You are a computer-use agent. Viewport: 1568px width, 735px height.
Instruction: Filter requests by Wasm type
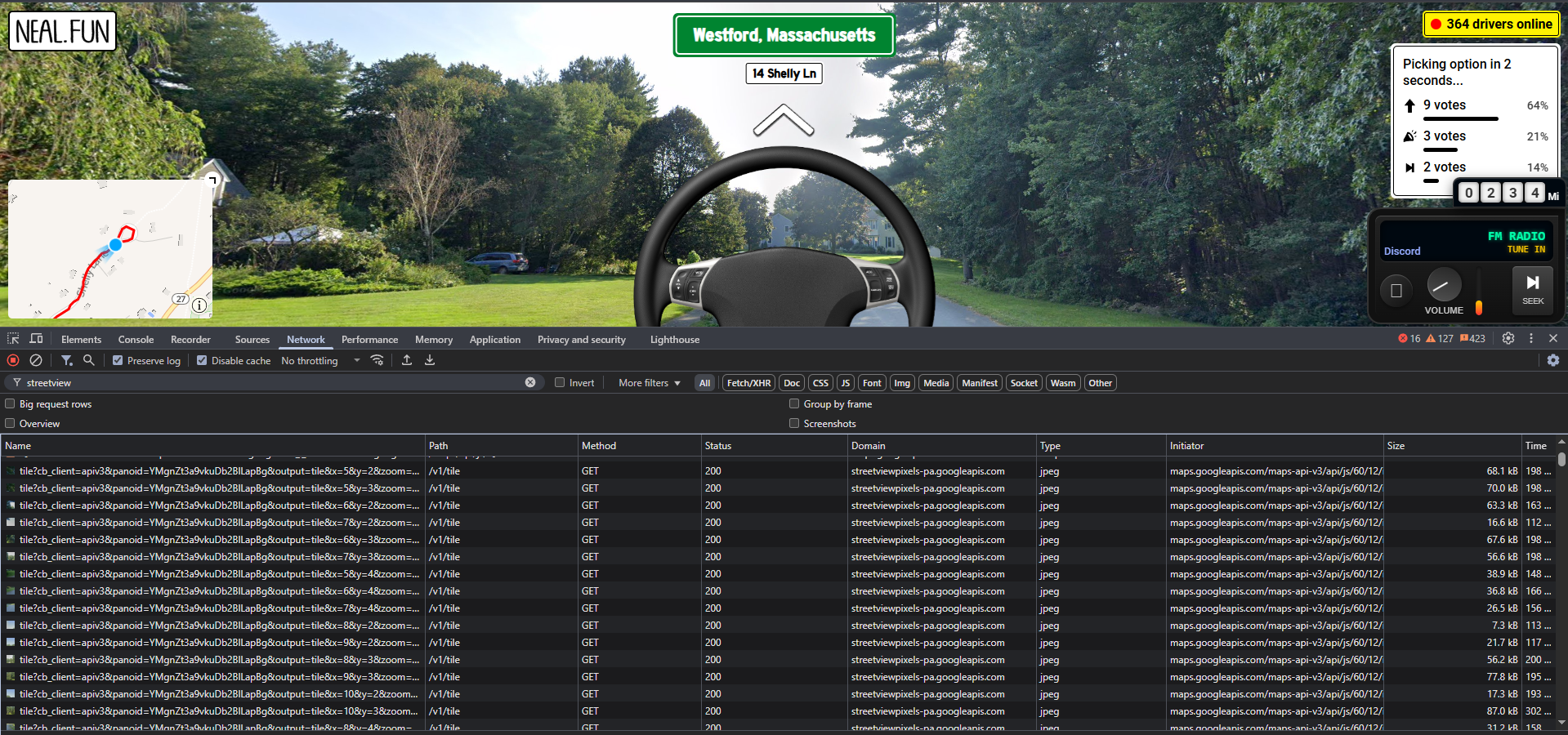(x=1062, y=382)
